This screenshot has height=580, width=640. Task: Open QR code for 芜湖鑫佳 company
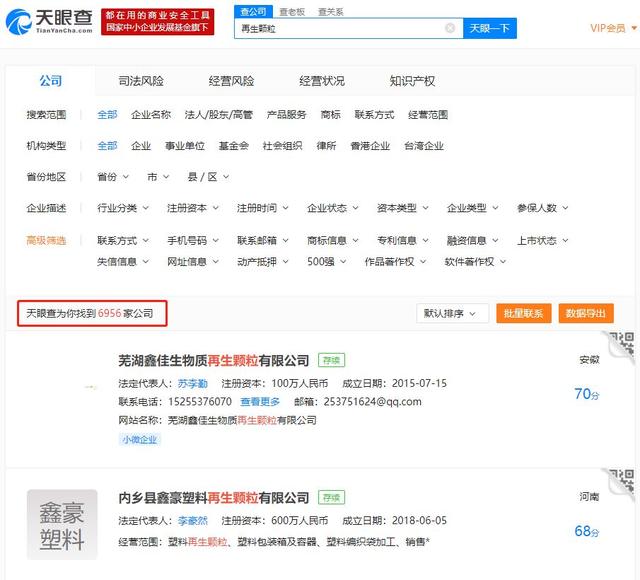621,347
